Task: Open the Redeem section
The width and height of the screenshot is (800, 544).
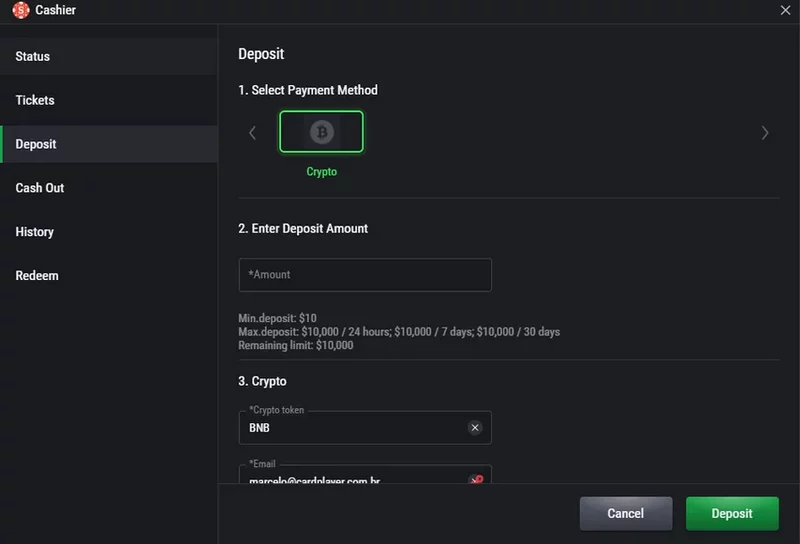Action: [x=37, y=276]
